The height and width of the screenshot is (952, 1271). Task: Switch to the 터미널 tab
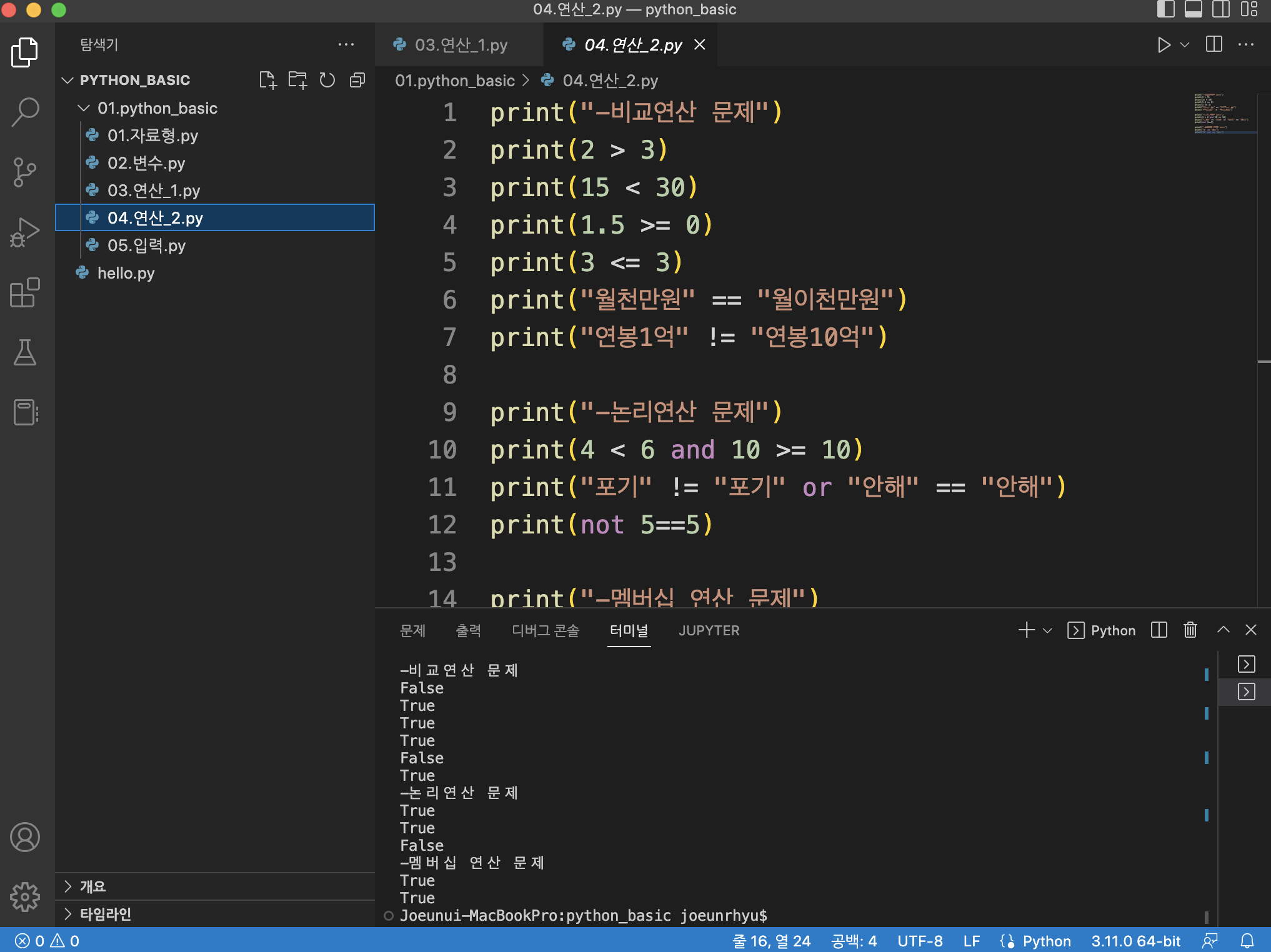[629, 630]
